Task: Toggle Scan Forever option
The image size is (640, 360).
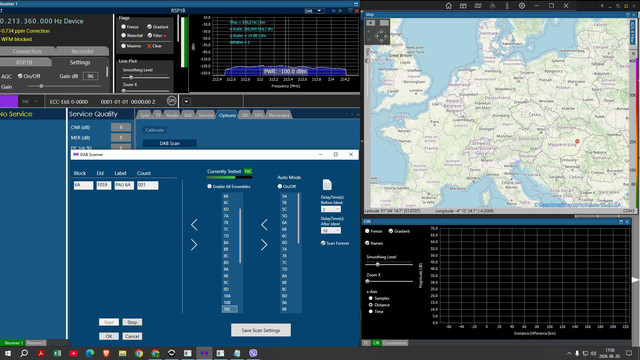Action: [x=323, y=243]
